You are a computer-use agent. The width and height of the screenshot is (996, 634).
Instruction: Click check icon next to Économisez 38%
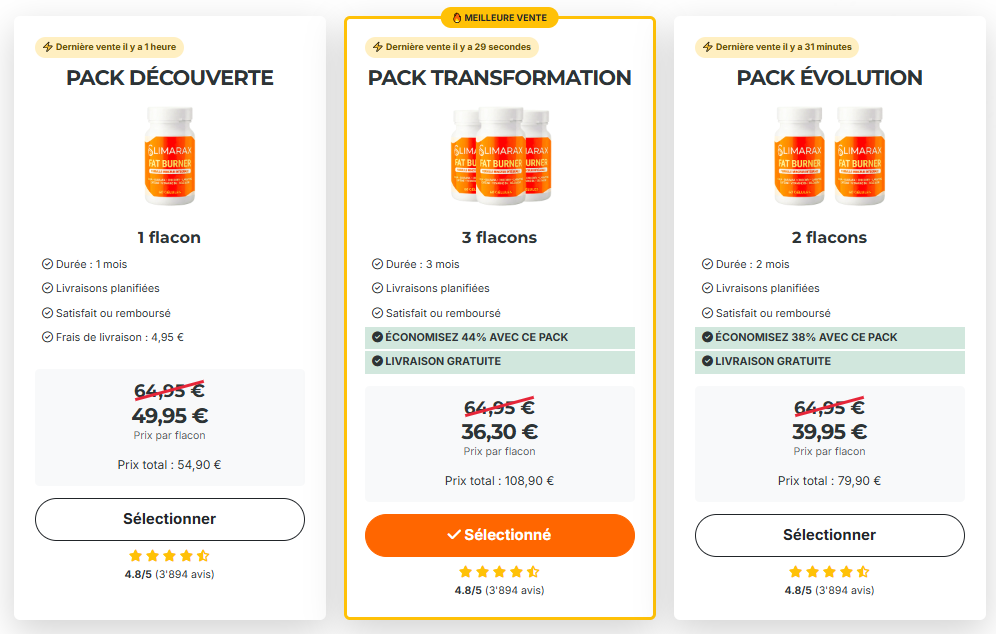[x=707, y=337]
